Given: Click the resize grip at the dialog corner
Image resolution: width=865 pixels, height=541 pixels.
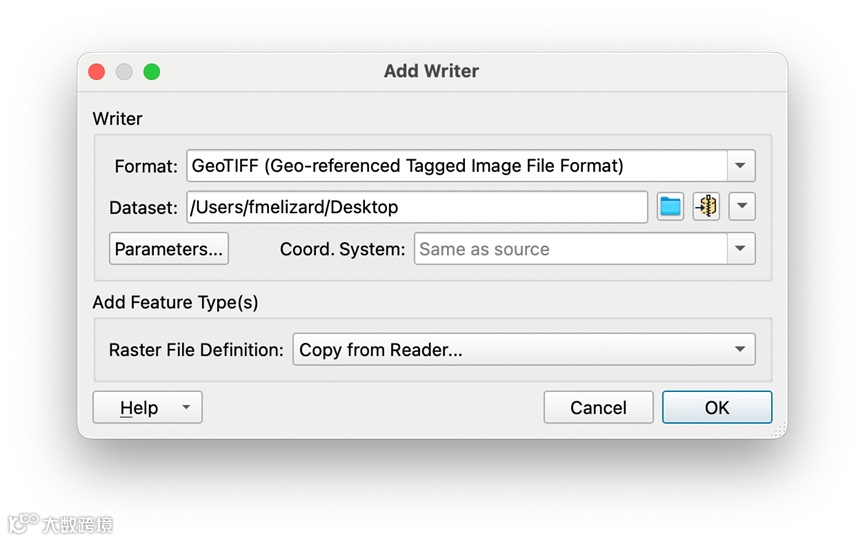Looking at the screenshot, I should coord(778,430).
